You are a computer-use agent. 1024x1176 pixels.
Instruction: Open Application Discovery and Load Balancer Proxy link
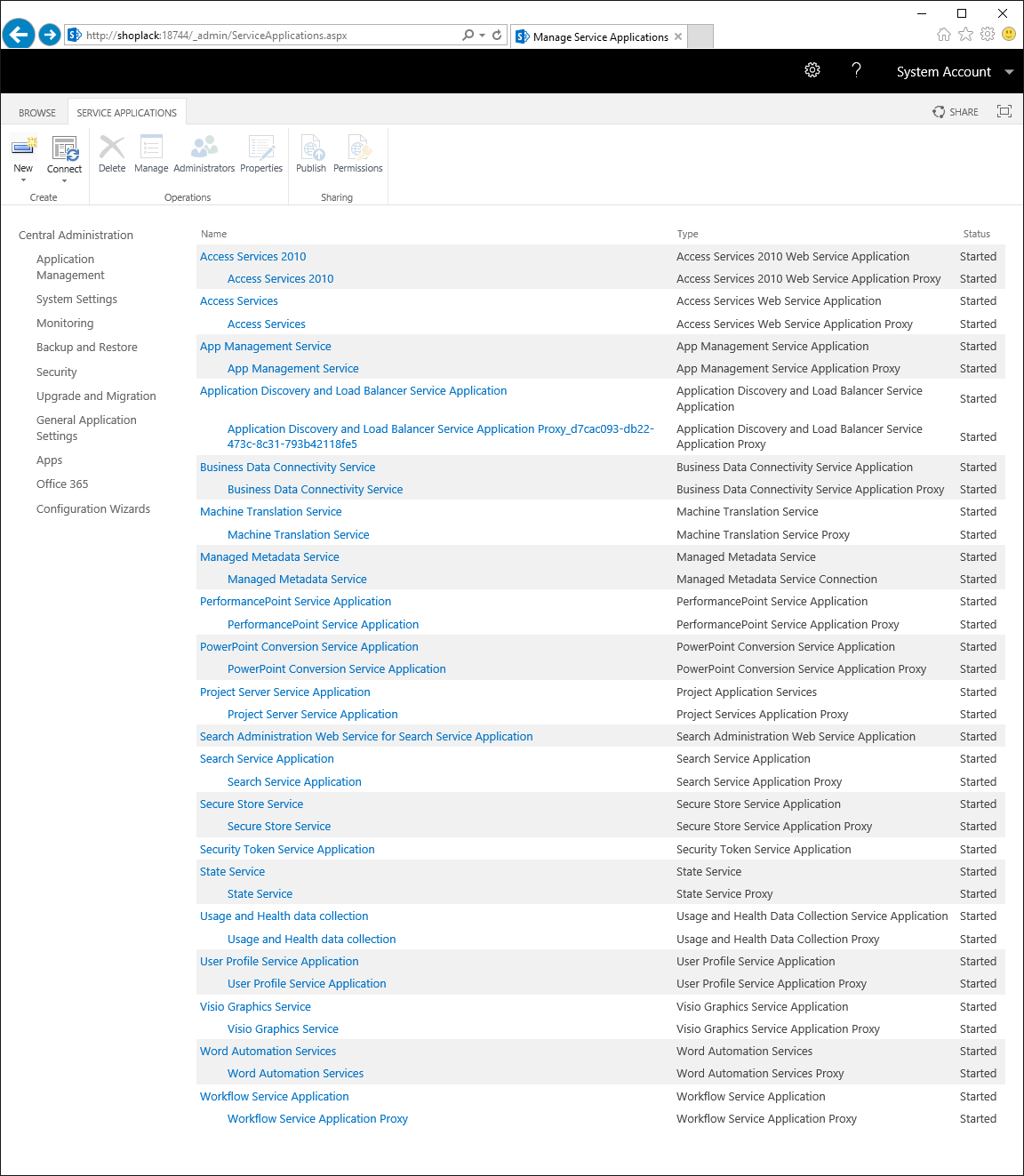(441, 436)
